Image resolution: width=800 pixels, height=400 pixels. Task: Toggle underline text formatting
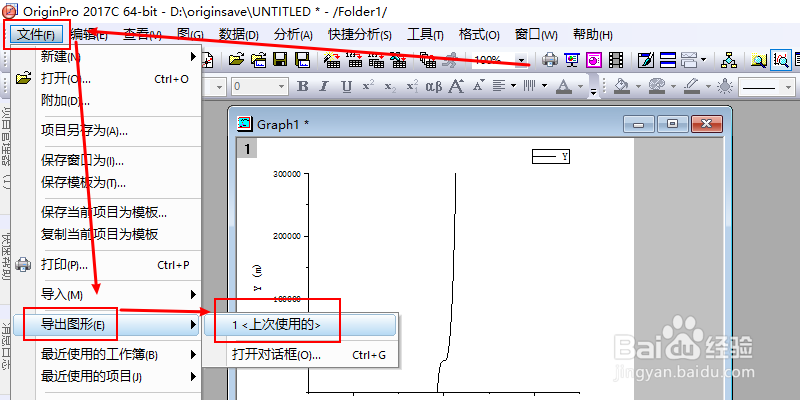pyautogui.click(x=347, y=86)
